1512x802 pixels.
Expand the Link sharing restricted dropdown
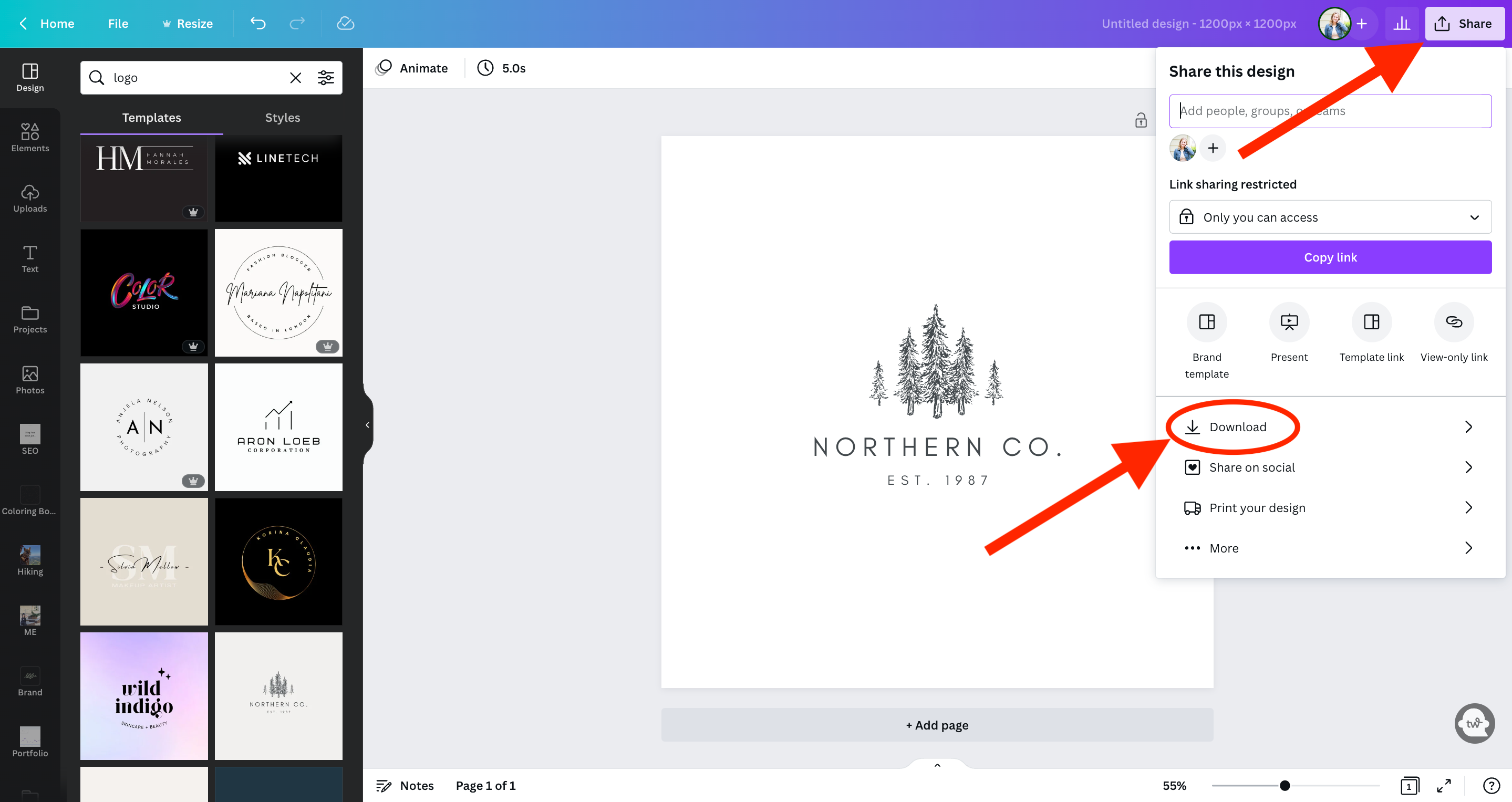[1330, 217]
